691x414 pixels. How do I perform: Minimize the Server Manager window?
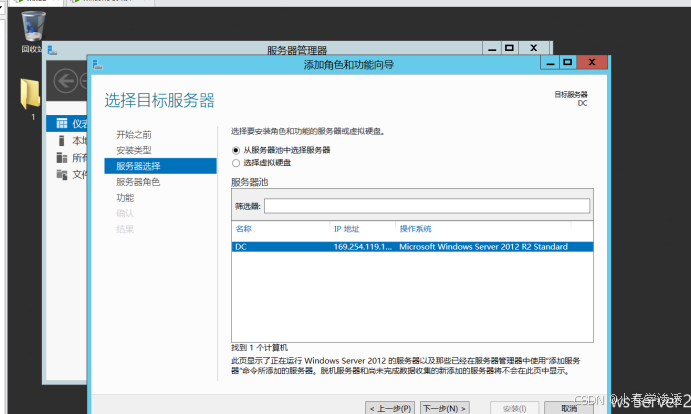point(492,48)
